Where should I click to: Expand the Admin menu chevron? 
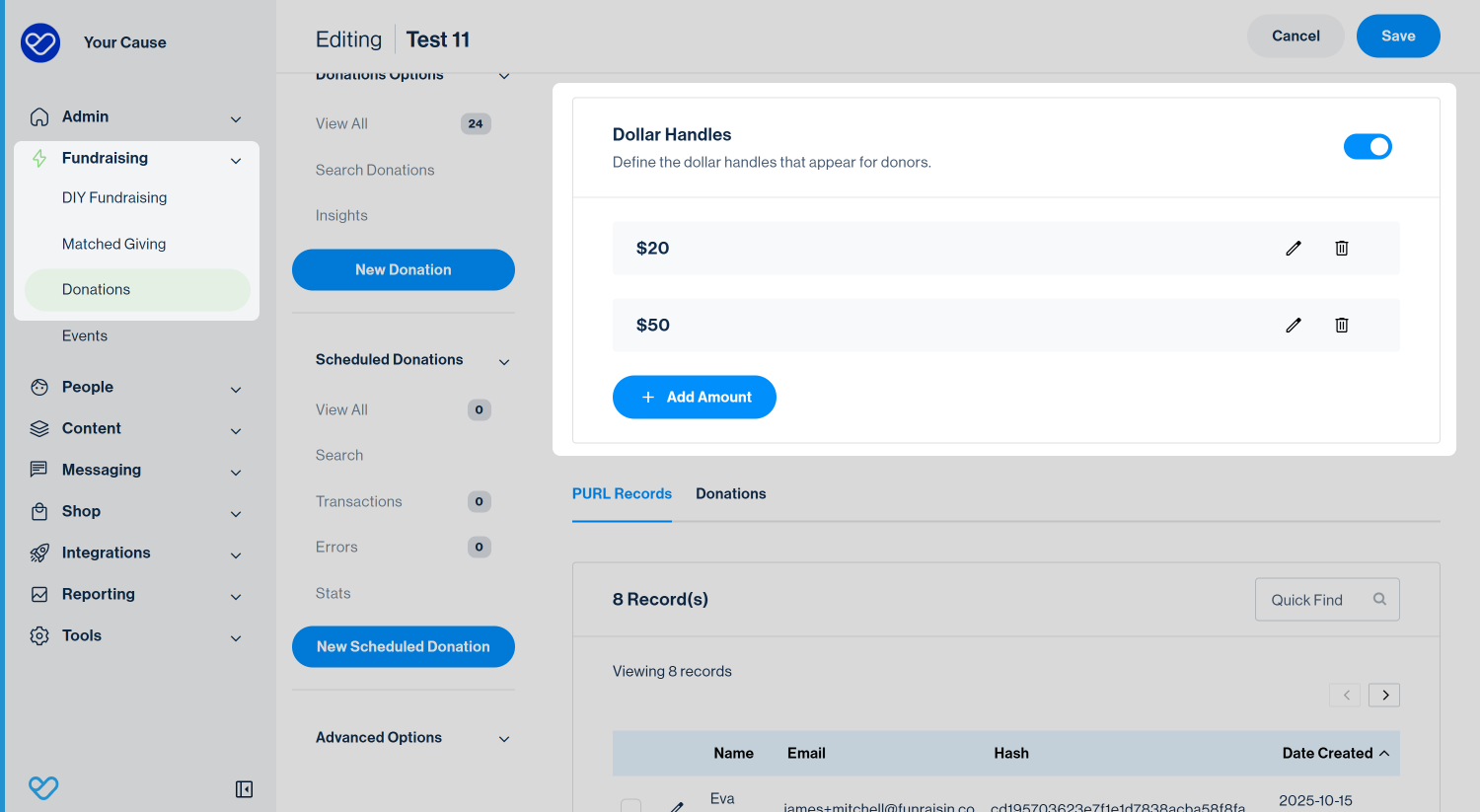click(x=236, y=119)
